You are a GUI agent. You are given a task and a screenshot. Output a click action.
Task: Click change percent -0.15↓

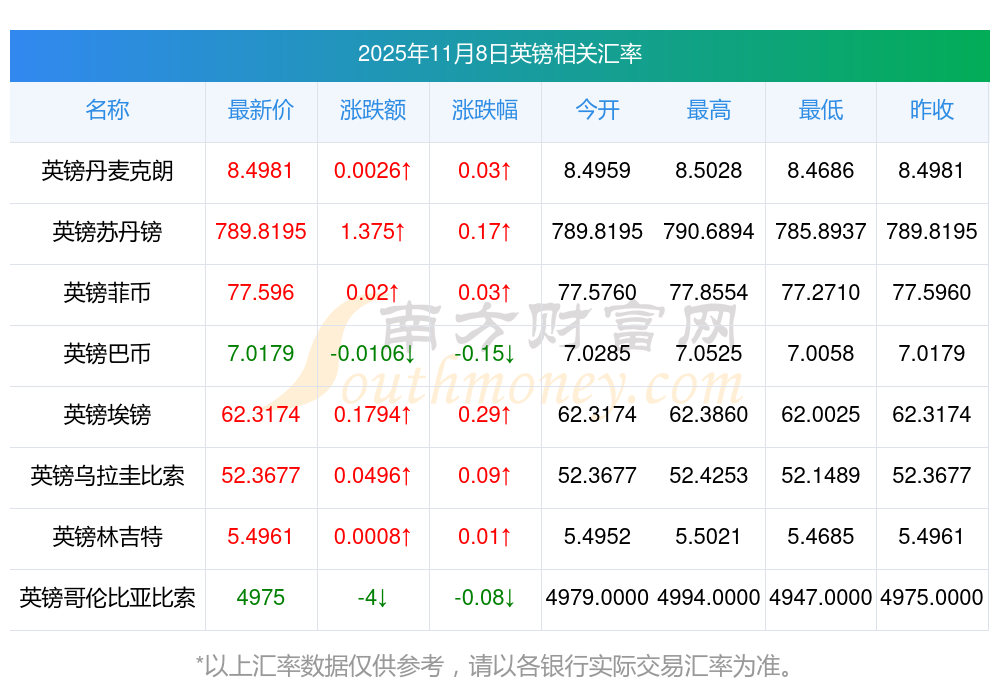point(485,353)
